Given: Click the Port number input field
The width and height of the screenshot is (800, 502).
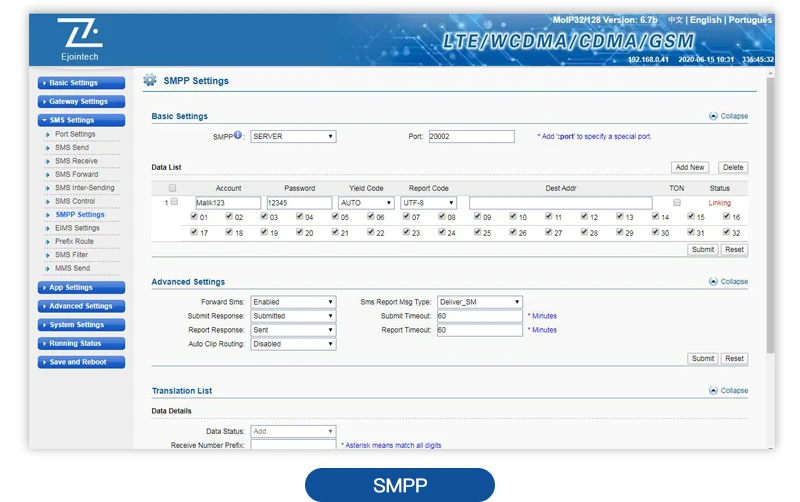Looking at the screenshot, I should coord(471,136).
